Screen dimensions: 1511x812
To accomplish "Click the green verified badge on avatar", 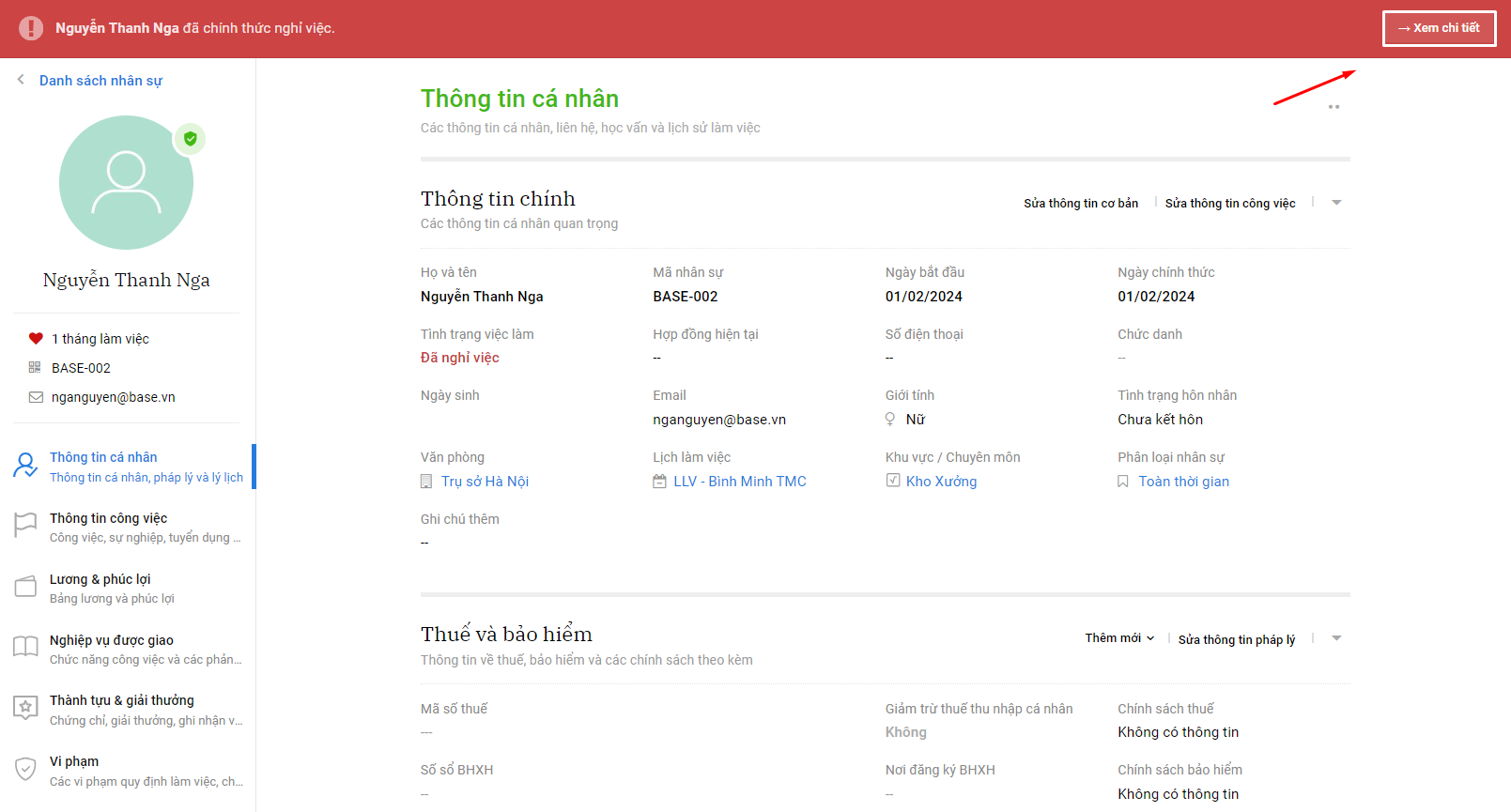I will [191, 139].
